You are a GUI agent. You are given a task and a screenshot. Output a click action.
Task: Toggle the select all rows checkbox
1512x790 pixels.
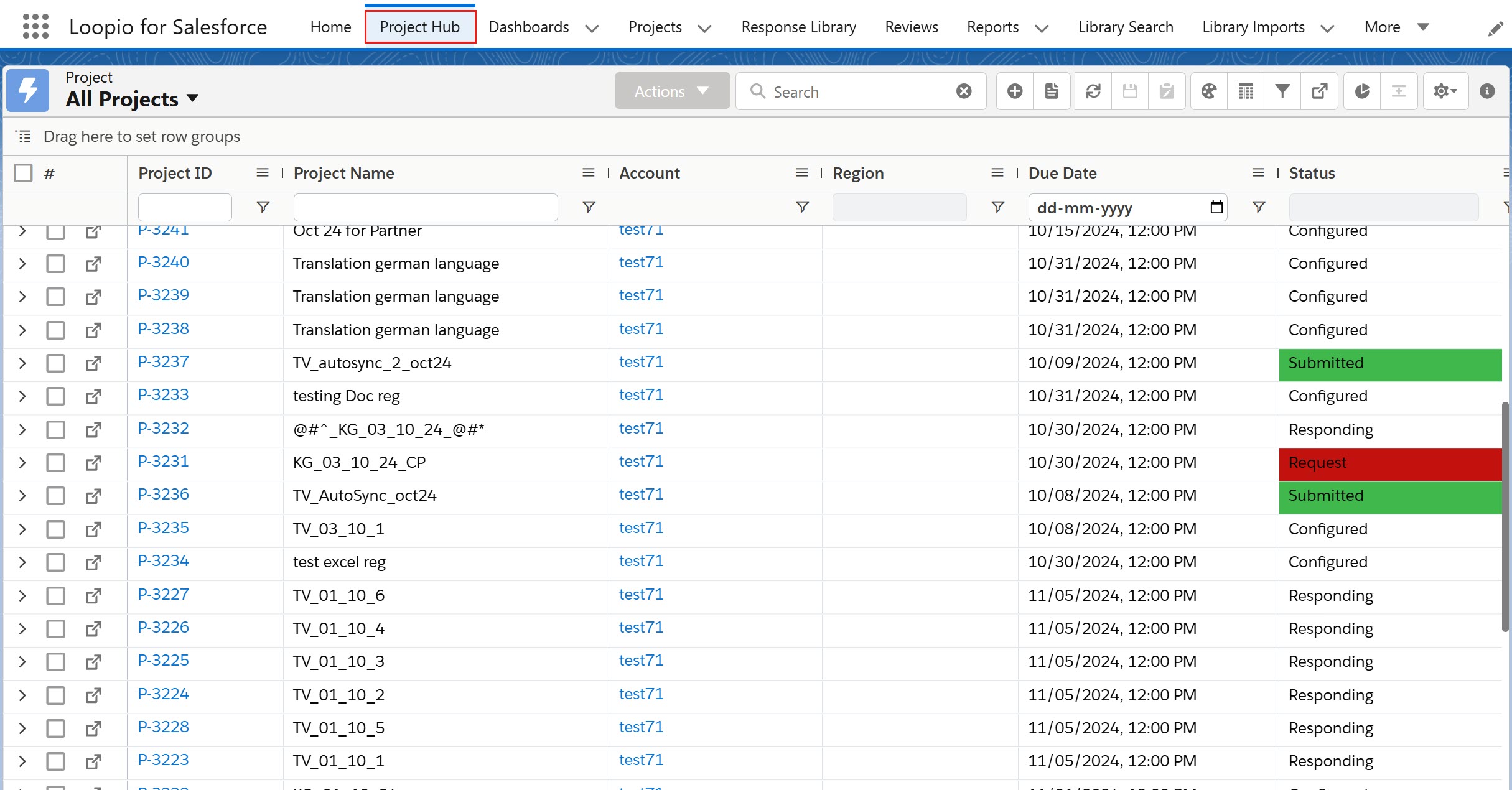tap(24, 172)
